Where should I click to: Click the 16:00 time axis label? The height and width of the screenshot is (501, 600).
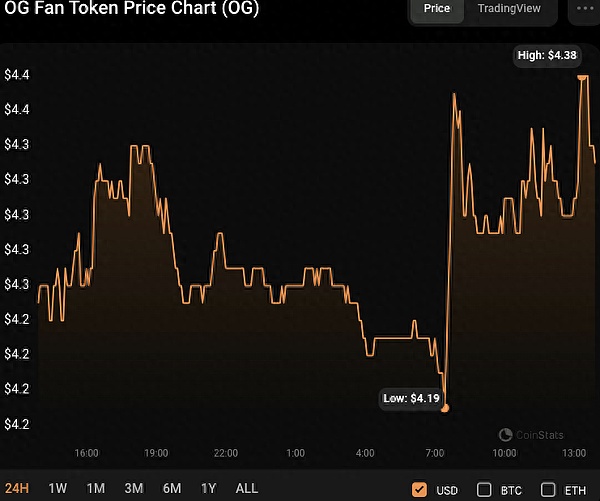[86, 454]
